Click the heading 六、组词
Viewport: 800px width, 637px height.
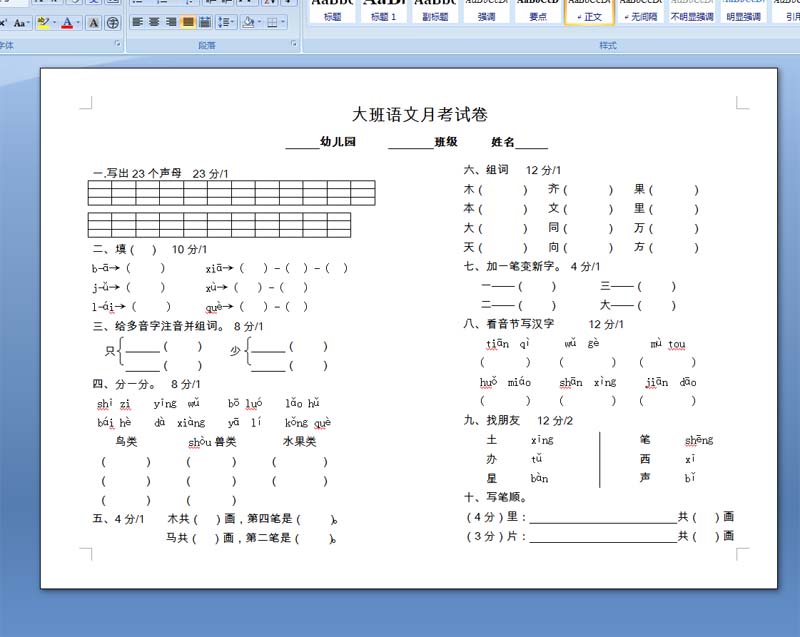pos(486,170)
